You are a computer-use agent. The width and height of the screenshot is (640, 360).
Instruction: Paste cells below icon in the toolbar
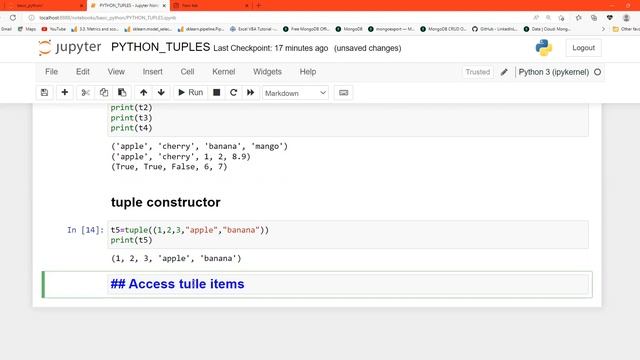[122, 93]
